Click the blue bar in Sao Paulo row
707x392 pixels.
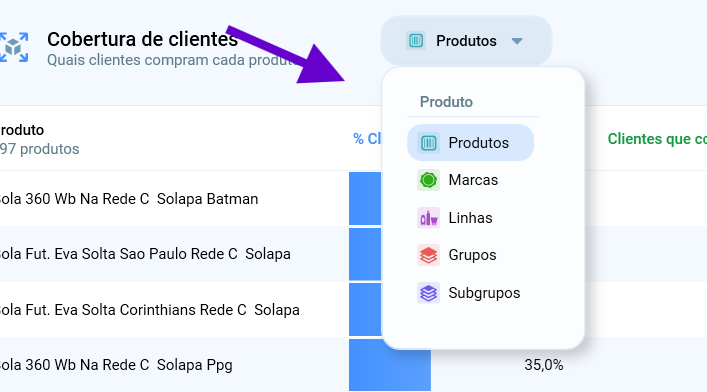(x=365, y=254)
